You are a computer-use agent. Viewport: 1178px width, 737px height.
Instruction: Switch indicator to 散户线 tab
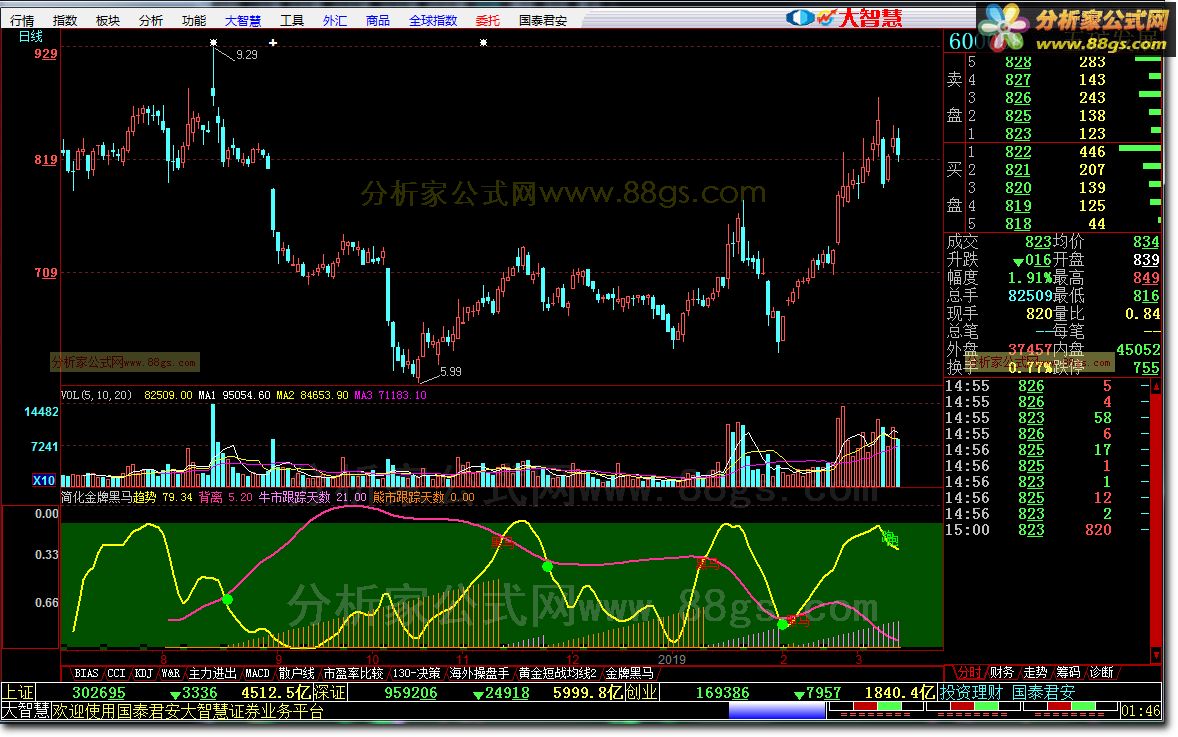click(x=296, y=673)
